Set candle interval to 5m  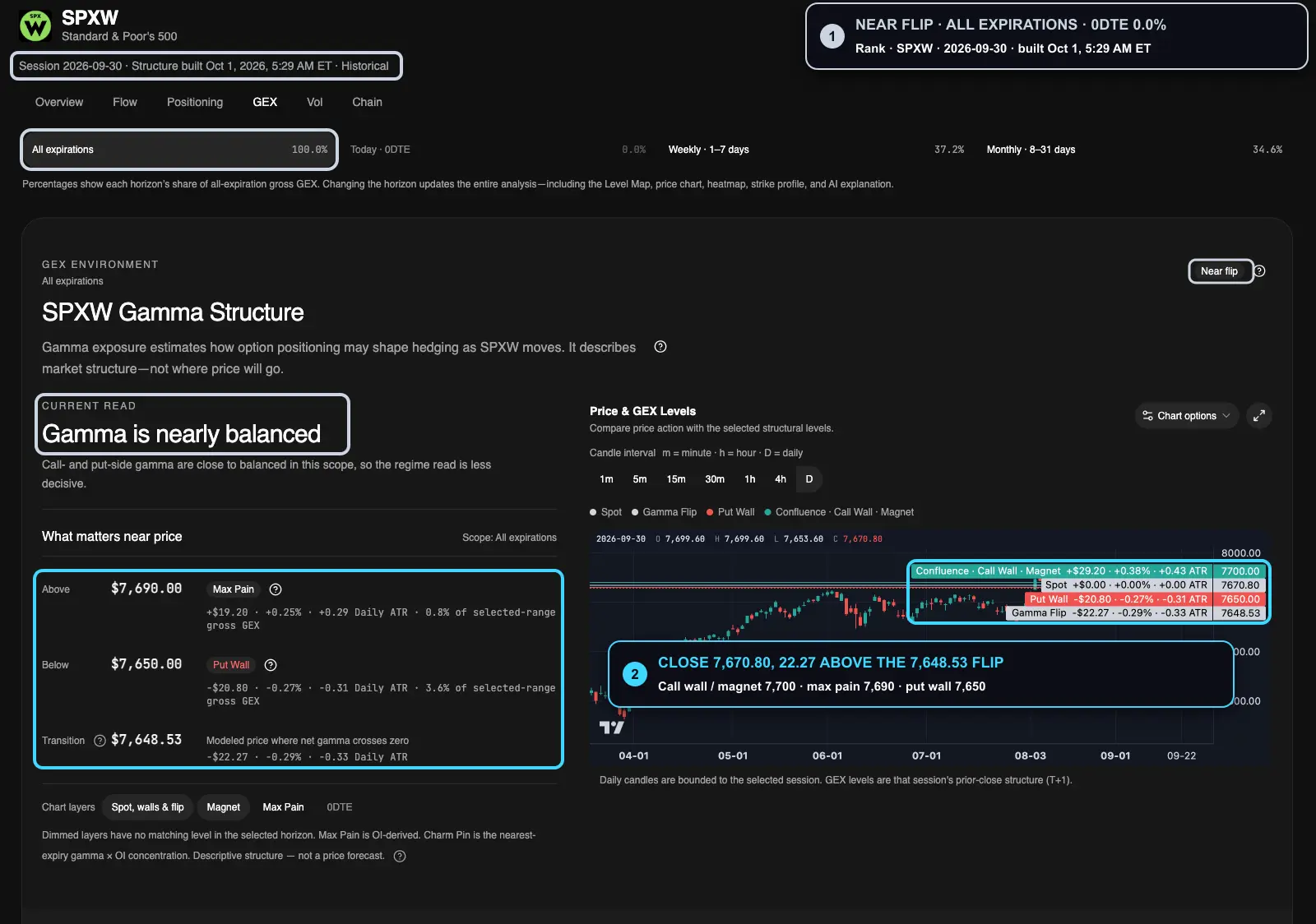pos(640,479)
